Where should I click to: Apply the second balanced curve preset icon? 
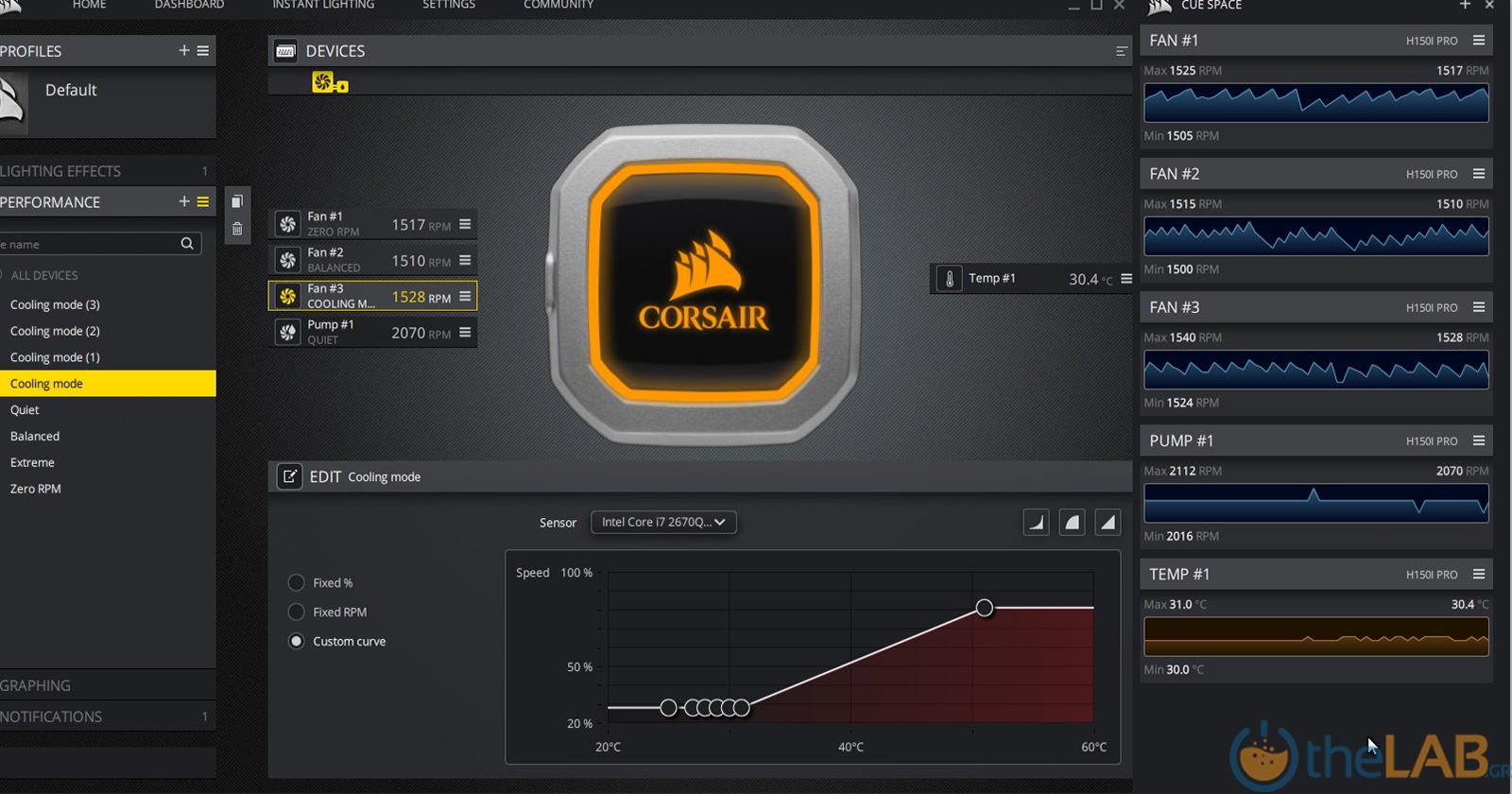coord(1073,522)
